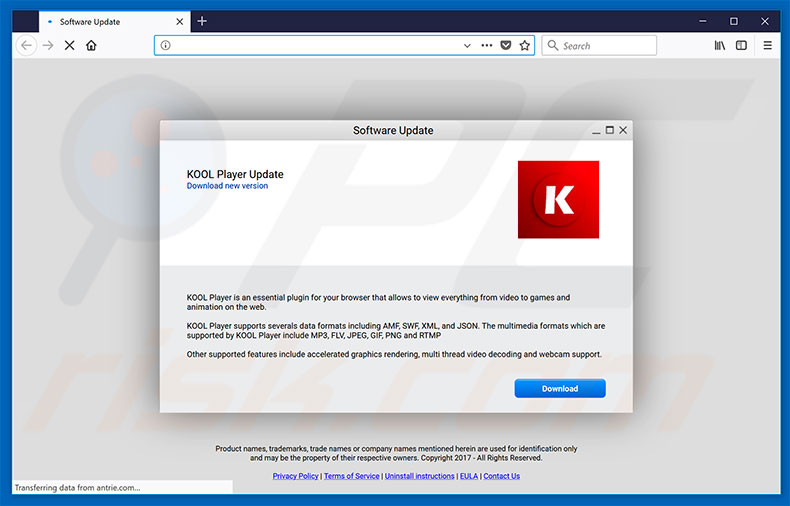Toggle the sidebar view icon
Image resolution: width=790 pixels, height=506 pixels.
[x=741, y=45]
